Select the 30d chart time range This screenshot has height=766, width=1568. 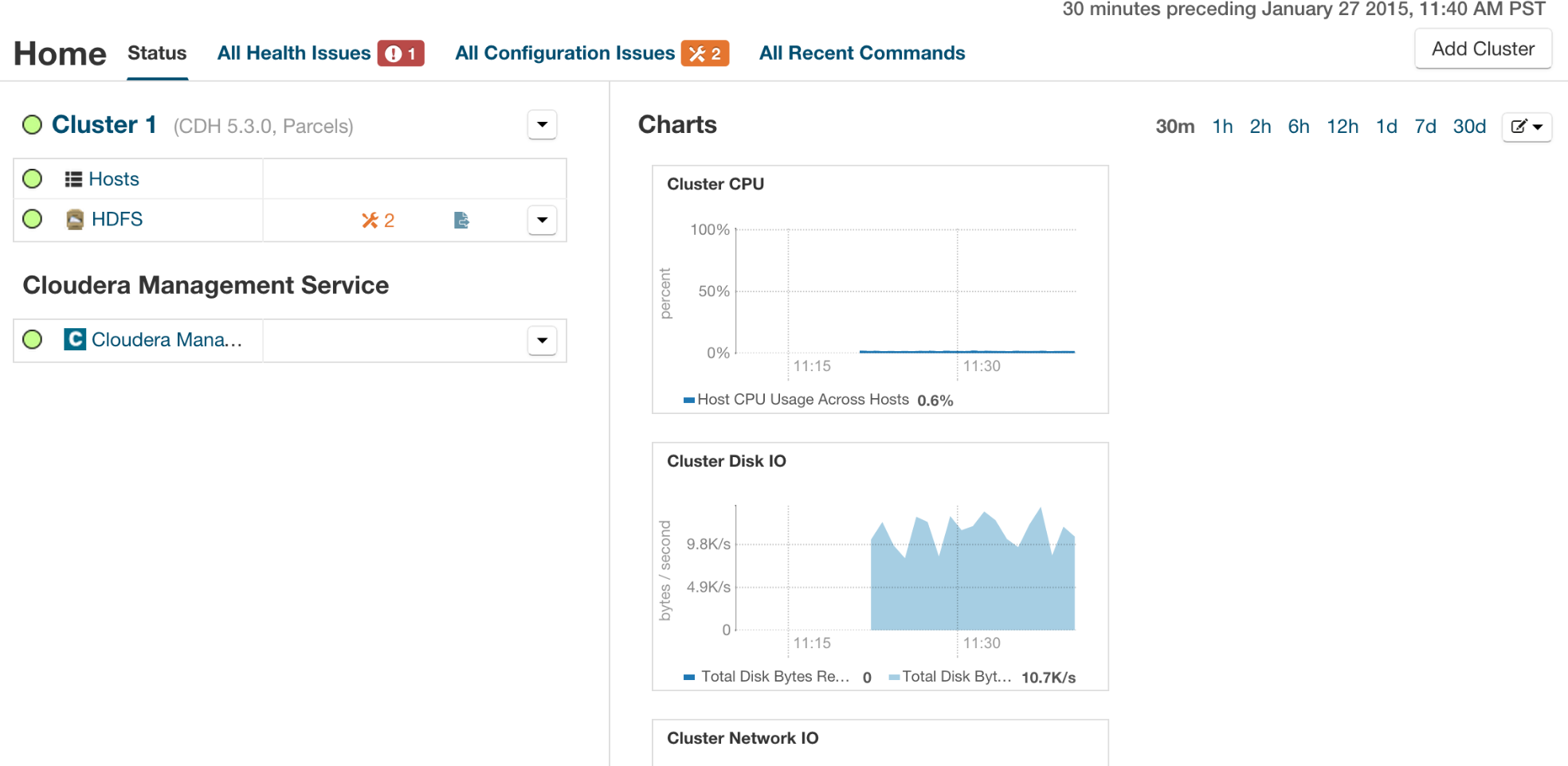[1468, 127]
